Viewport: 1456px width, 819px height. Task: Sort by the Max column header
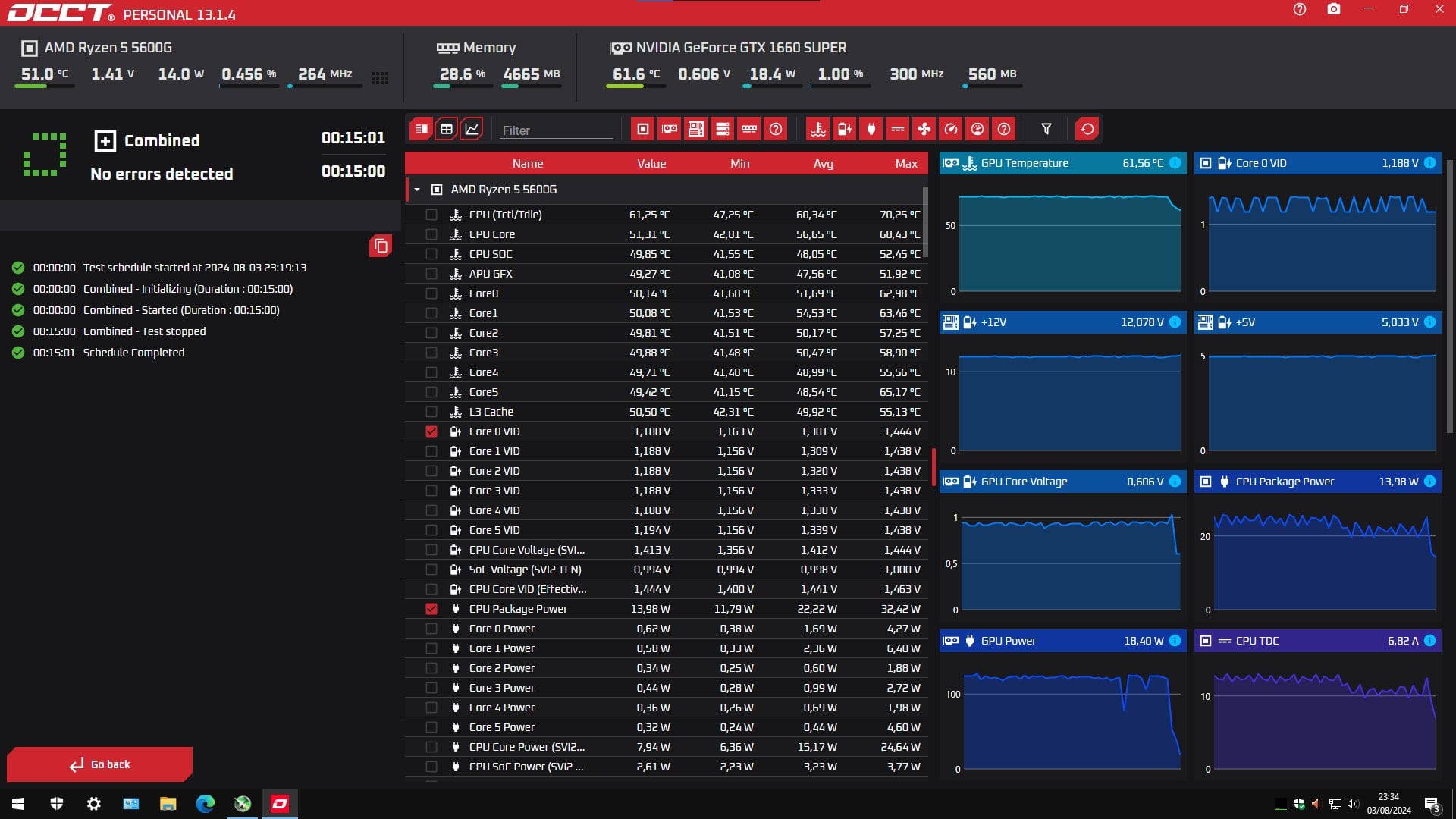click(906, 164)
